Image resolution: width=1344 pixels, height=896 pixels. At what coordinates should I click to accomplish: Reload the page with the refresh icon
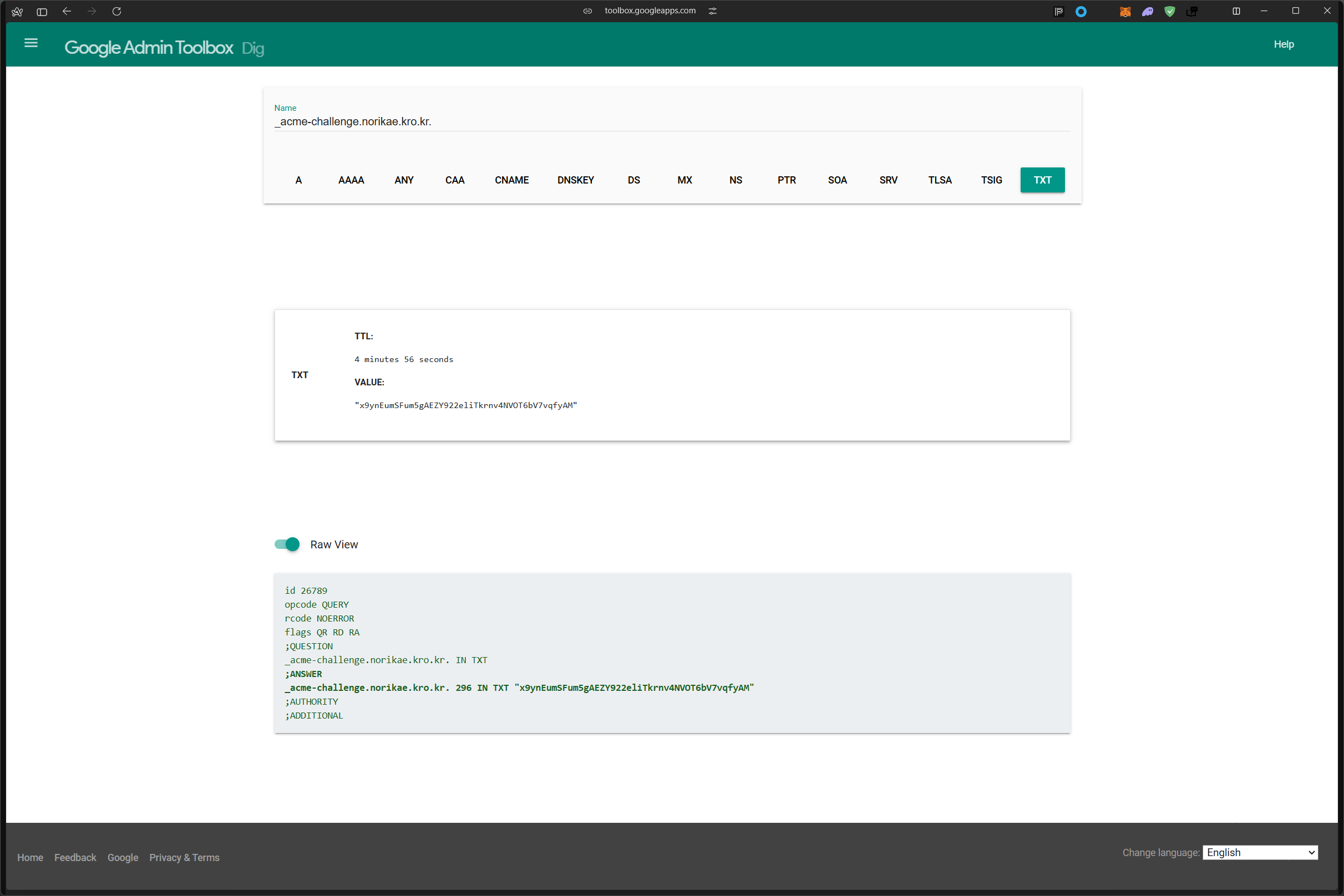click(116, 12)
